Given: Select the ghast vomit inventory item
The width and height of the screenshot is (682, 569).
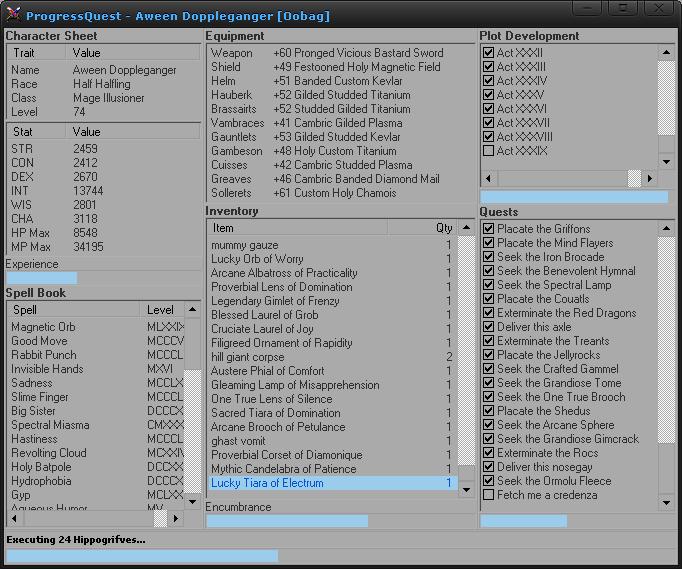Looking at the screenshot, I should [x=333, y=441].
